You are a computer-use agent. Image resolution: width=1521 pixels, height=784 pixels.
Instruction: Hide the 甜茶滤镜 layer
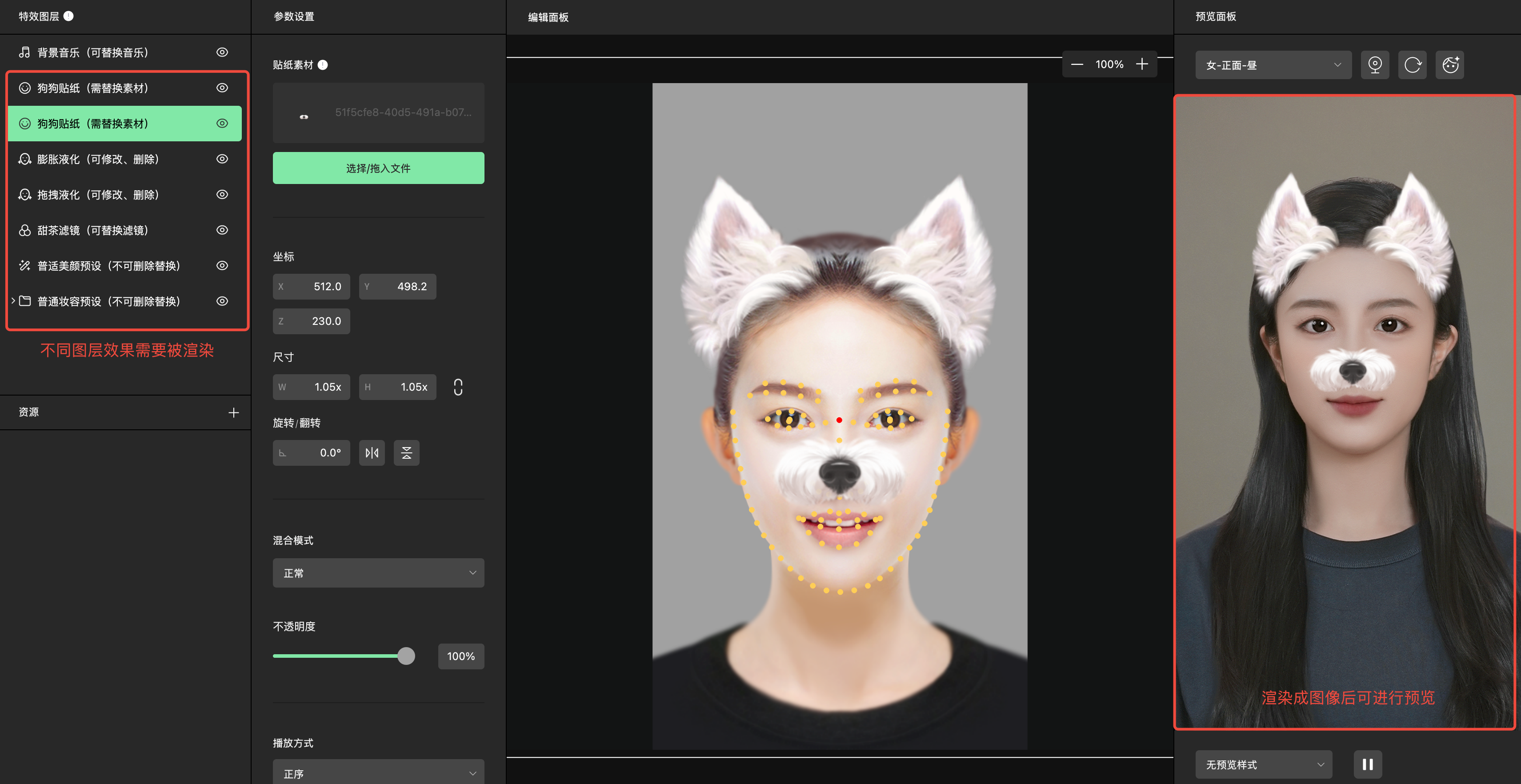point(222,230)
